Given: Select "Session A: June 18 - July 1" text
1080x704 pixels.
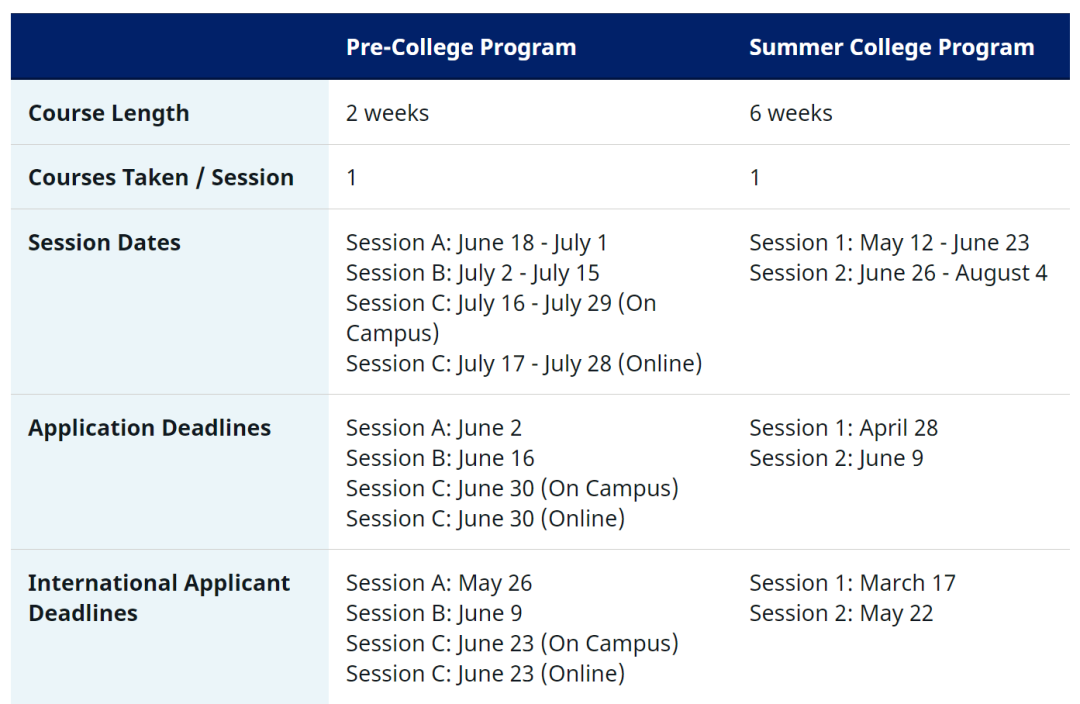Looking at the screenshot, I should click(476, 242).
